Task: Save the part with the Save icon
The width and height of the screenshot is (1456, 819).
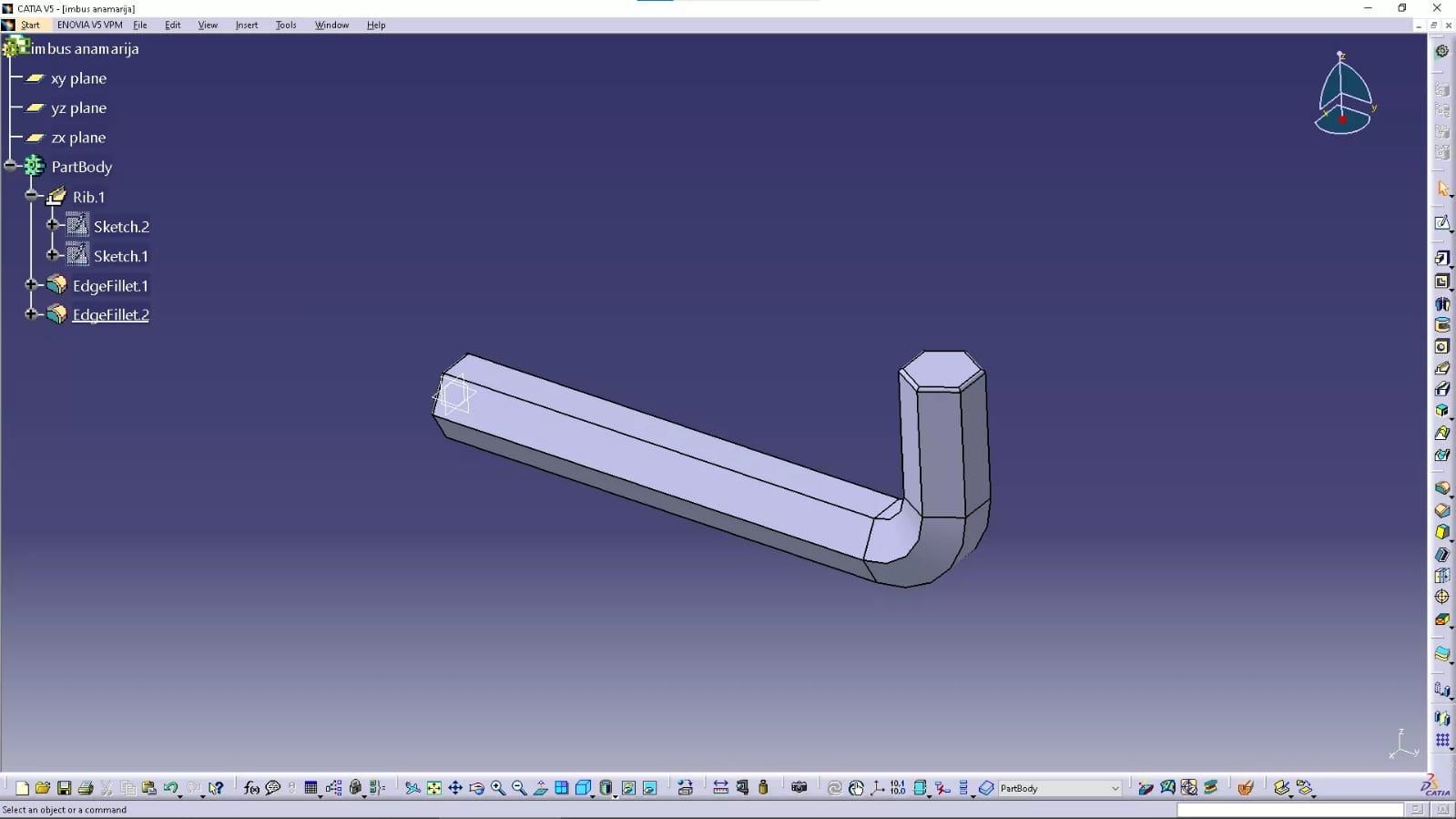Action: 64,788
